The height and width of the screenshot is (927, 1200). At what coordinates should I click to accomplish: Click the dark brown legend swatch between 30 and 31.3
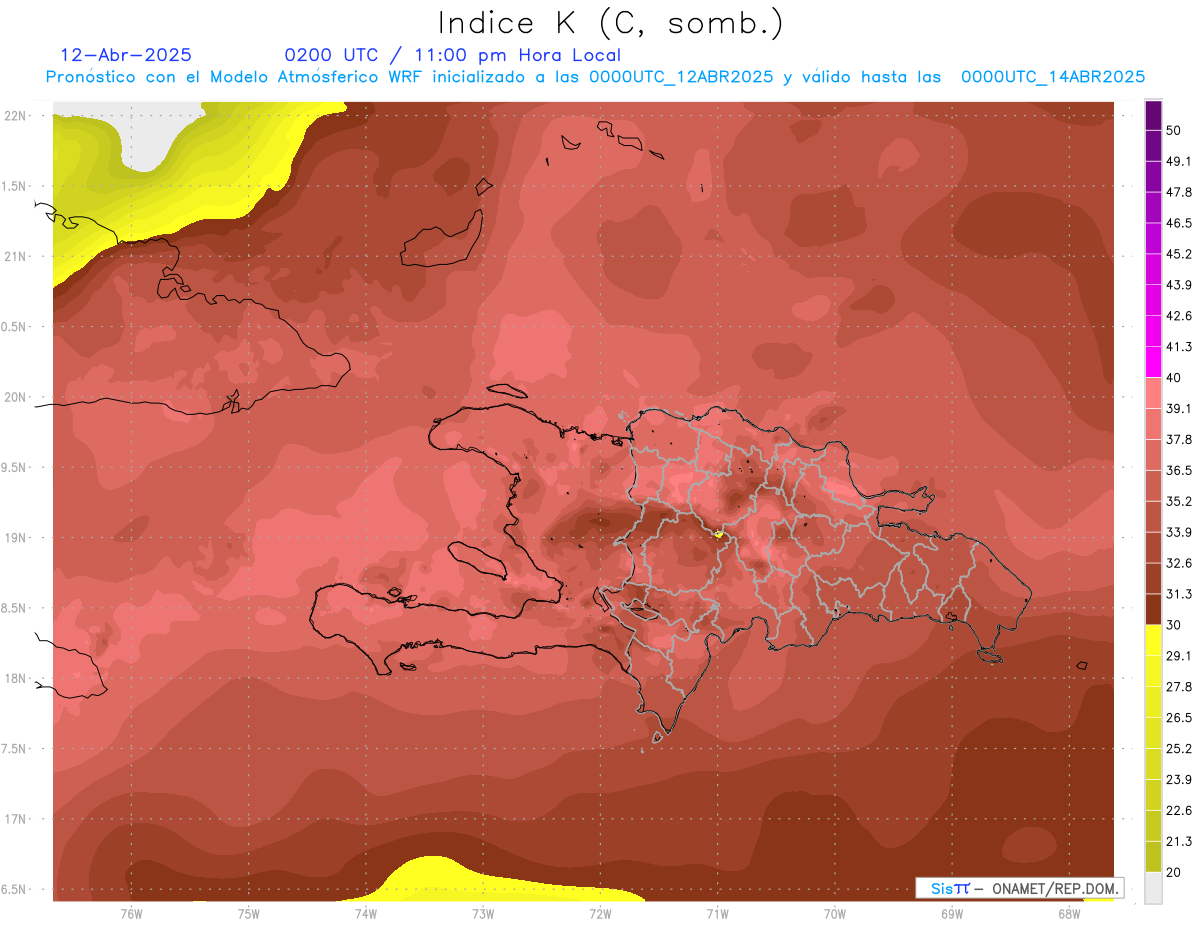point(1153,609)
